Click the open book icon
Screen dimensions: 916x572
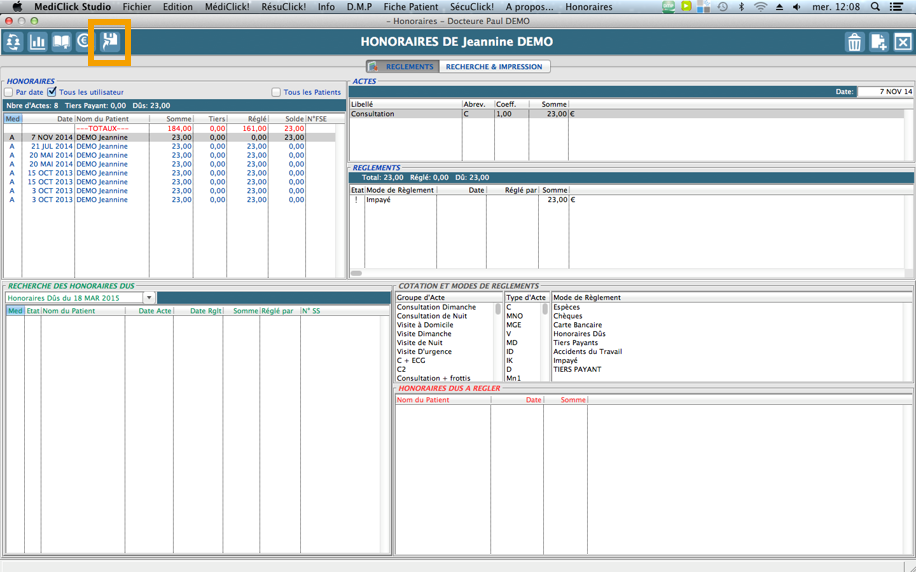(62, 42)
